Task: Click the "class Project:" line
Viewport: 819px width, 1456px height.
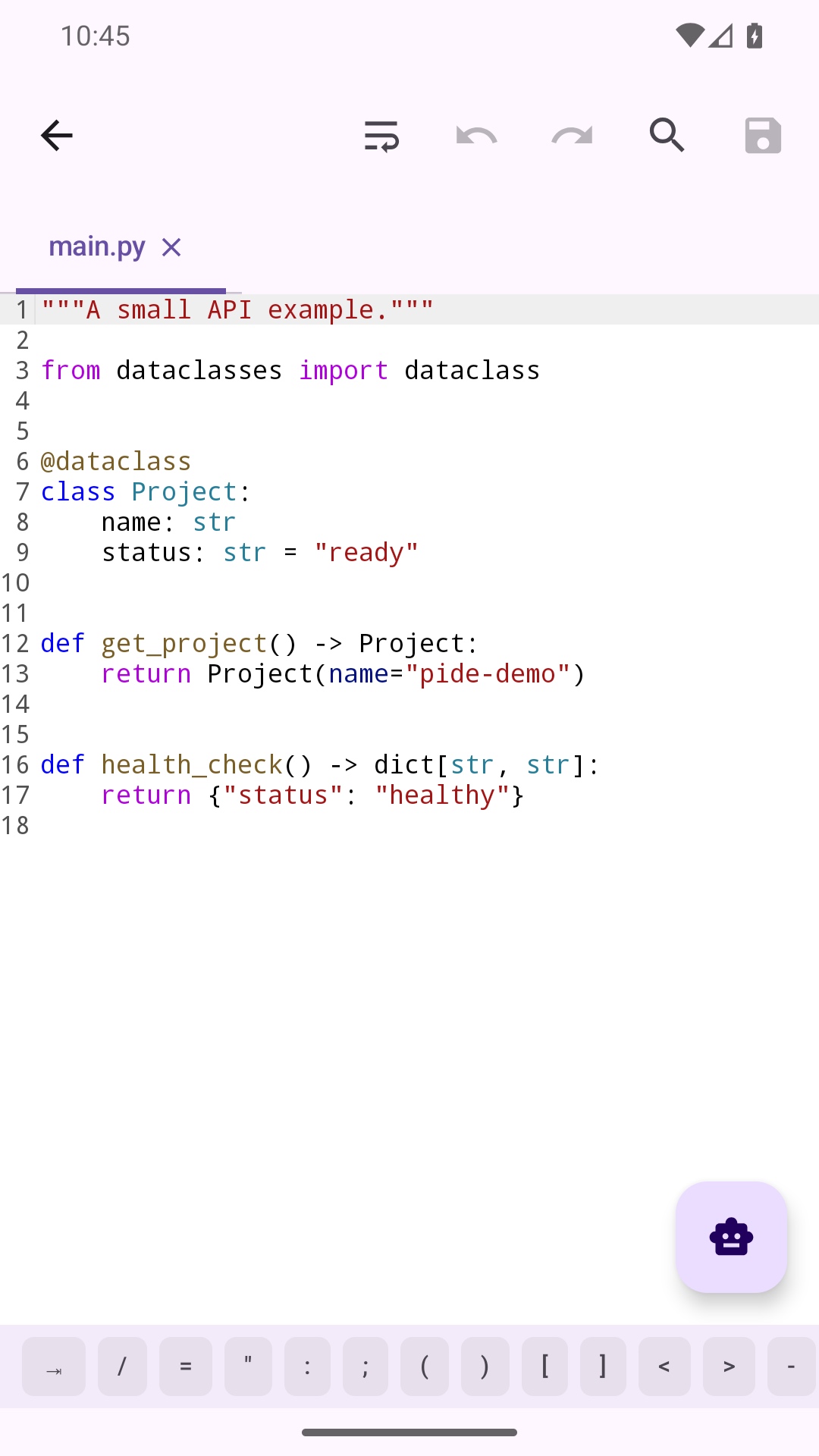Action: (146, 491)
